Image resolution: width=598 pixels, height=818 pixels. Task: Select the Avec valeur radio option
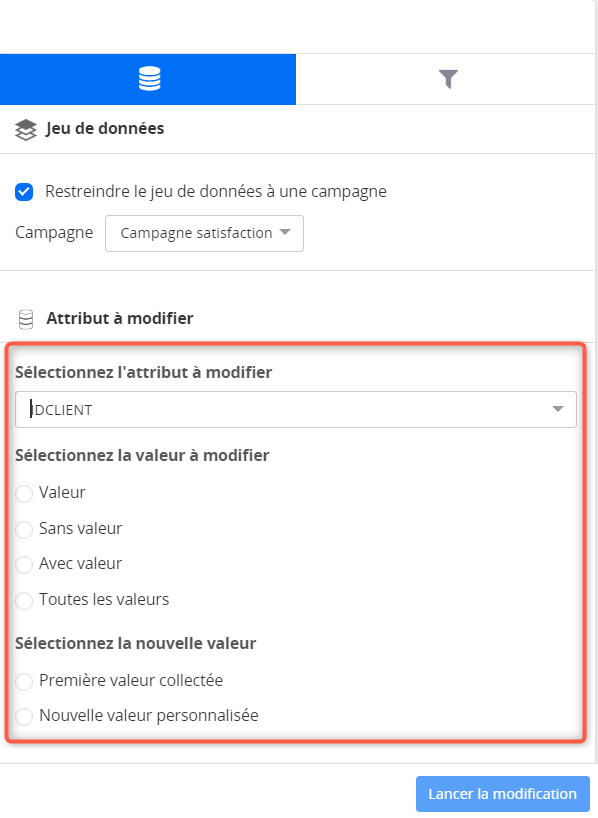(24, 564)
